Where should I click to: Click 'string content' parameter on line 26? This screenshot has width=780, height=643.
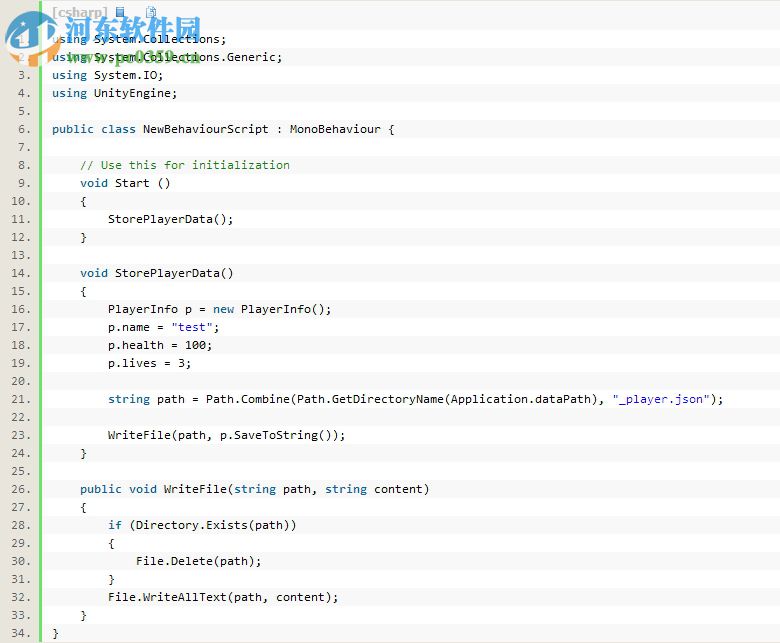pos(374,489)
